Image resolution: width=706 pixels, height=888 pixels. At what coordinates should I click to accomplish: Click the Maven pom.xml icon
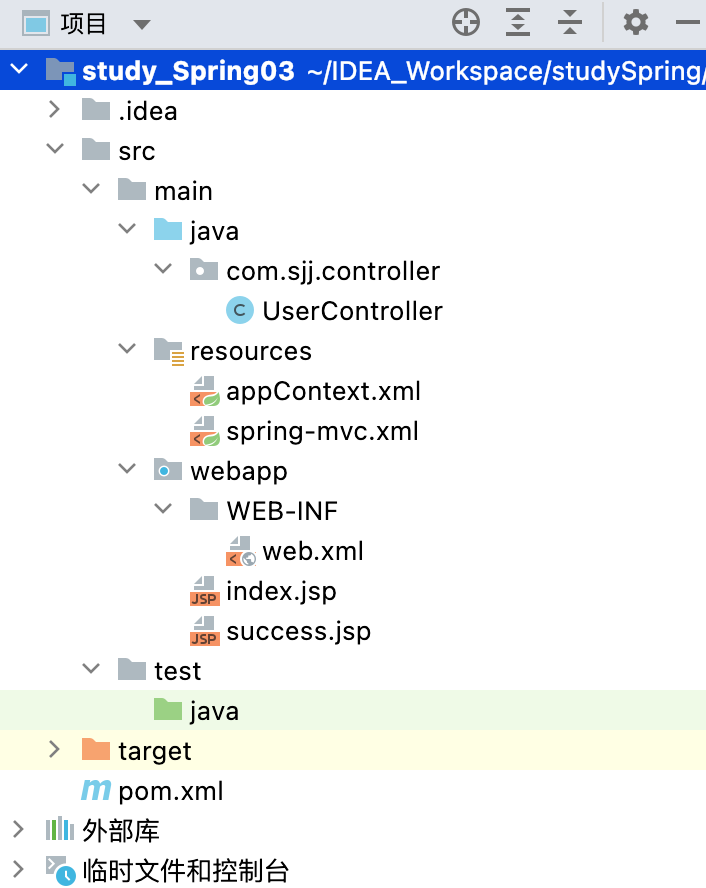click(x=96, y=791)
